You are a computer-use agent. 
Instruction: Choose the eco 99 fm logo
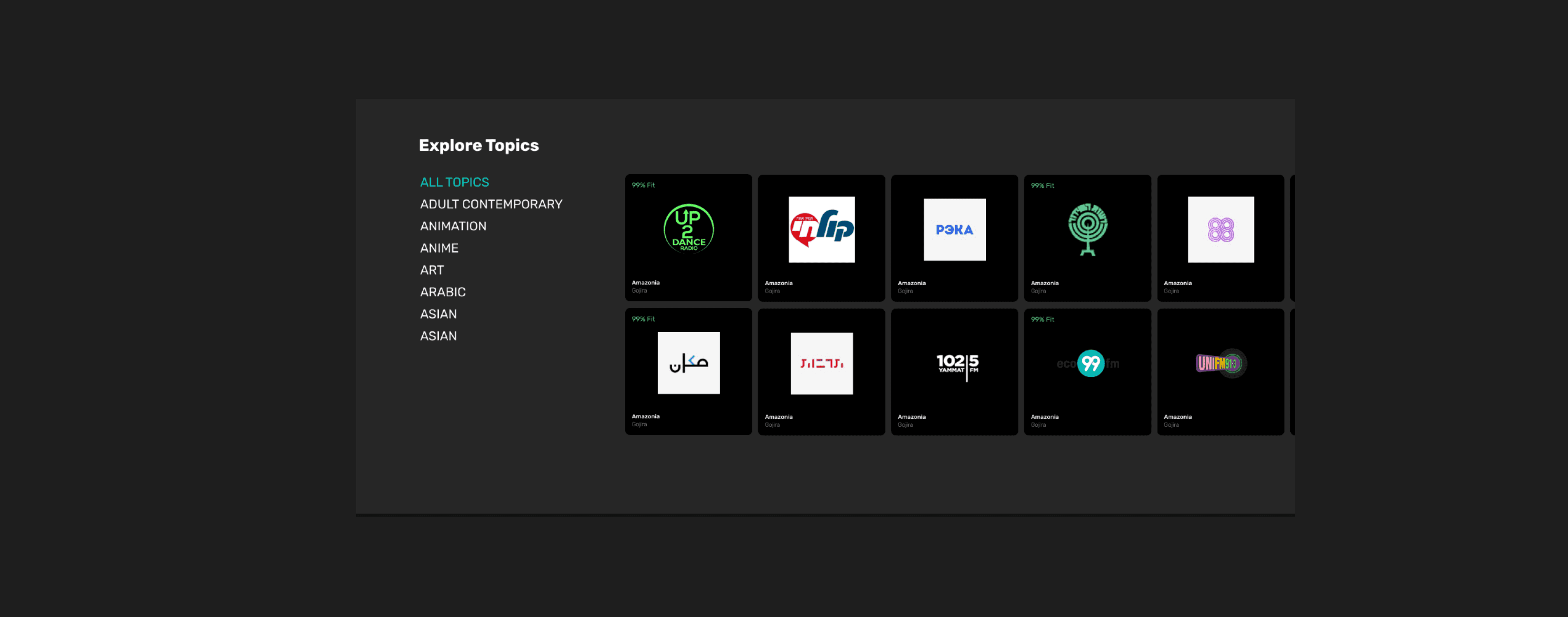[x=1088, y=364]
